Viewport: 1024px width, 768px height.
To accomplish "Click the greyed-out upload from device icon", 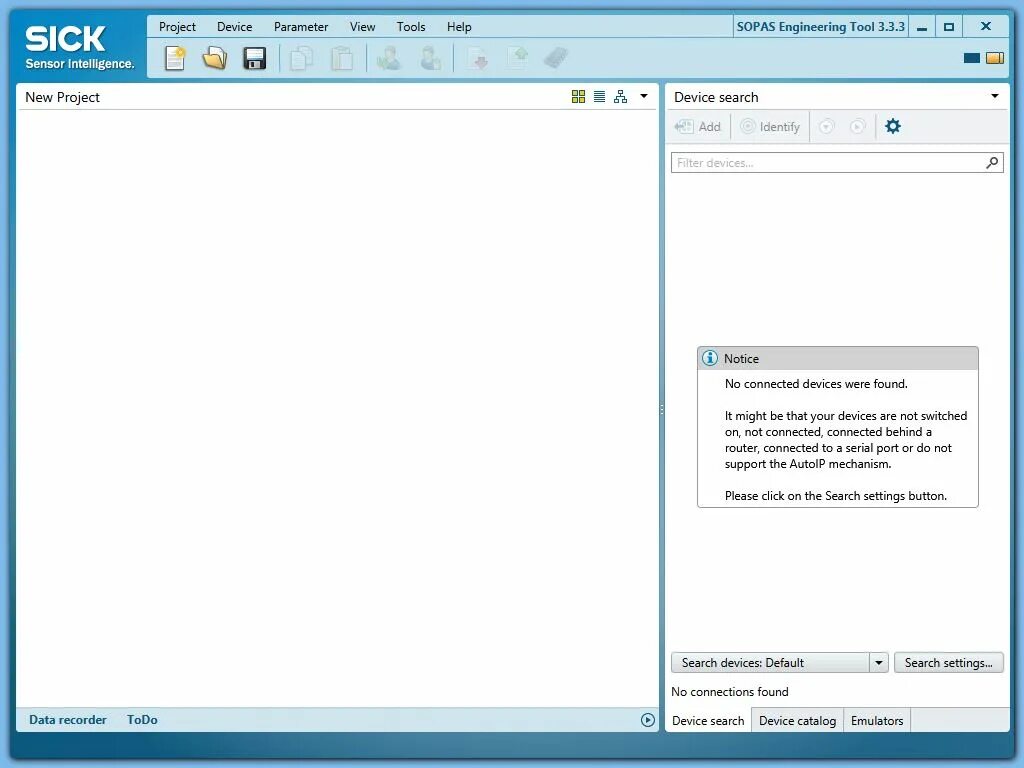I will click(x=519, y=58).
